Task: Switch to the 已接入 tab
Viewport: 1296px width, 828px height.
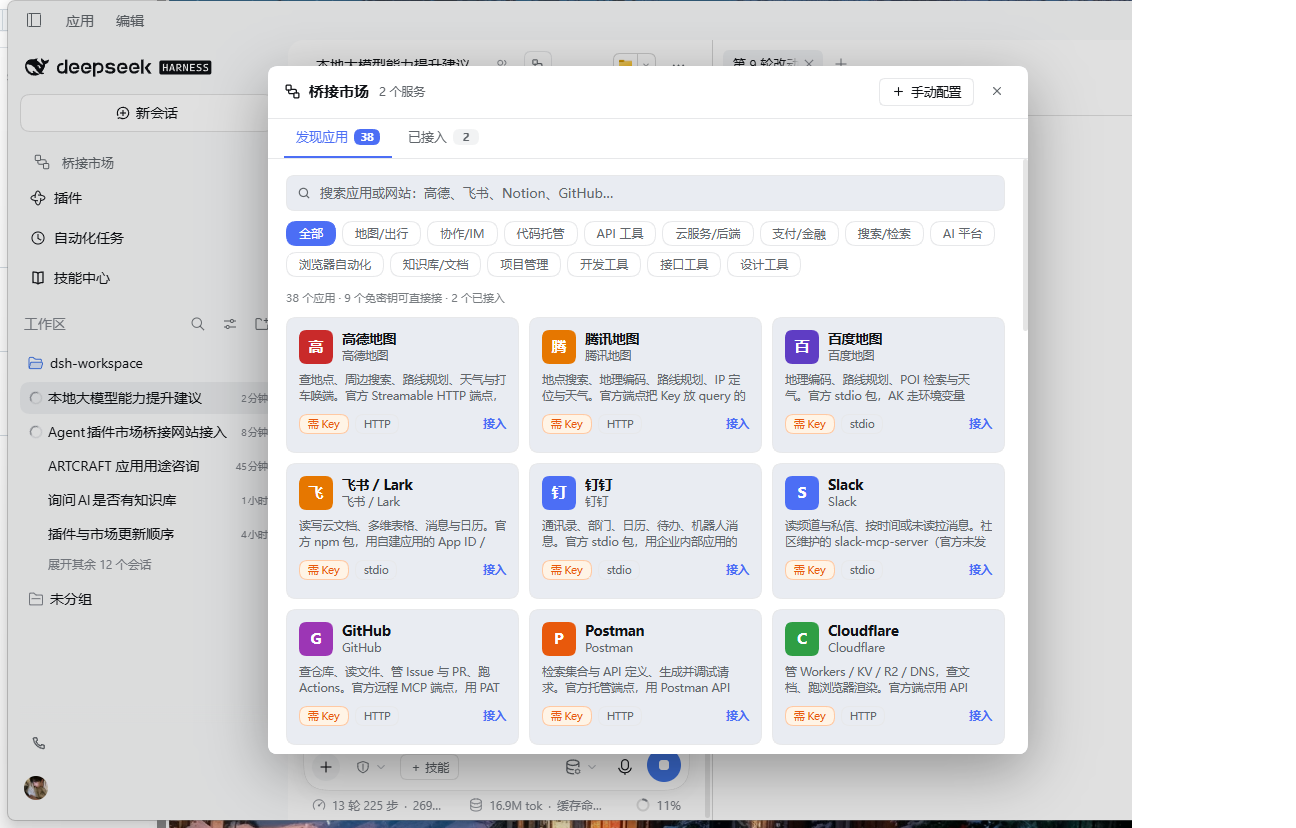Action: pos(443,137)
